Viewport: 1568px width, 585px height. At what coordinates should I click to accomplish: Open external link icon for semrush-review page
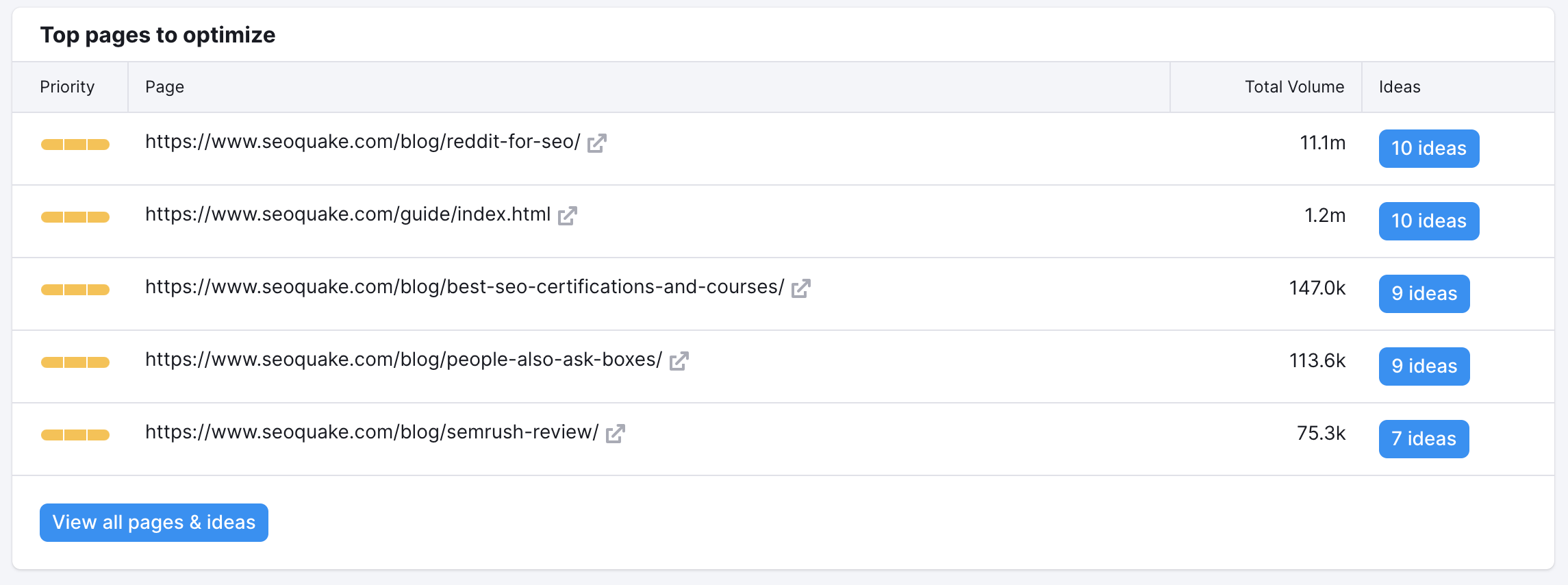[615, 434]
